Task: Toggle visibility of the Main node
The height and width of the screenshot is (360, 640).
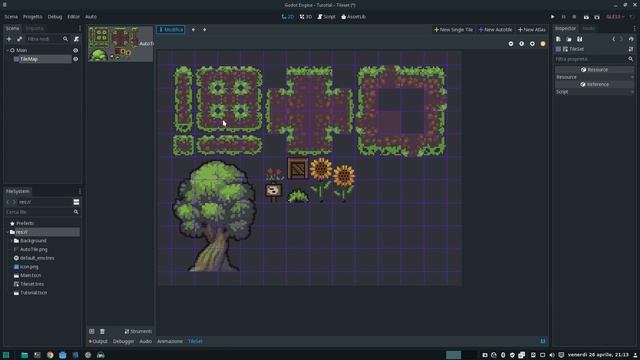Action: [76, 50]
